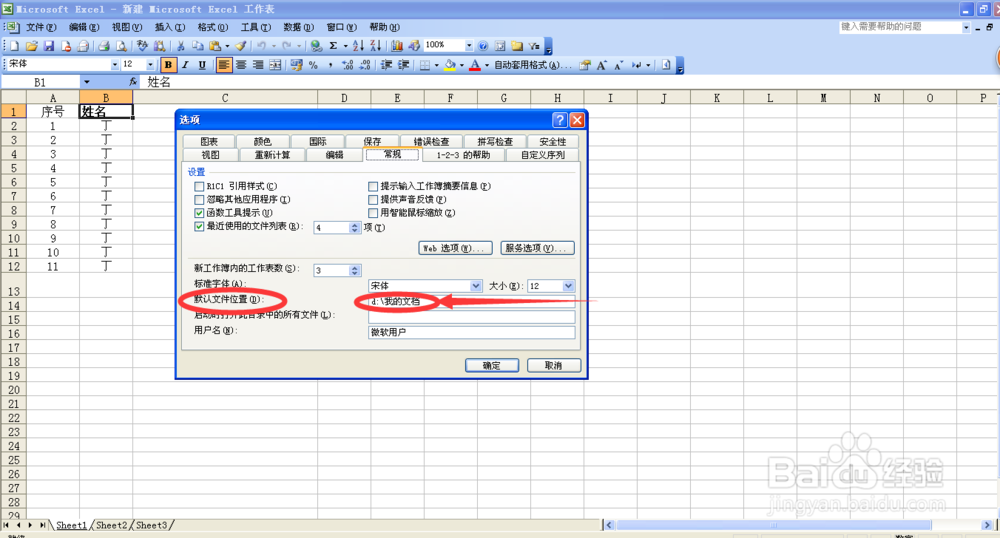Toggle Italic formatting button
Viewport: 1000px width, 538px height.
186,64
